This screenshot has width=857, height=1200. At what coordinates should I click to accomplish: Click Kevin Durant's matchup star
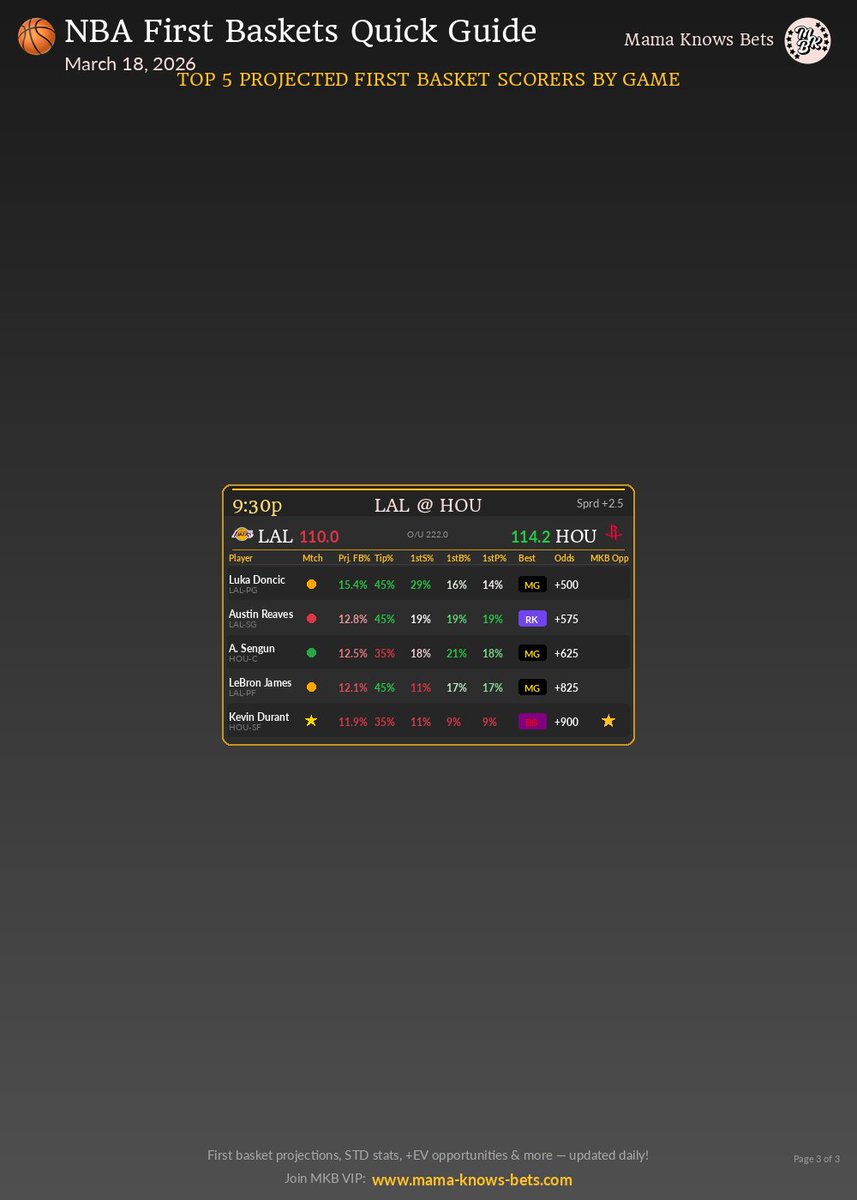point(311,722)
